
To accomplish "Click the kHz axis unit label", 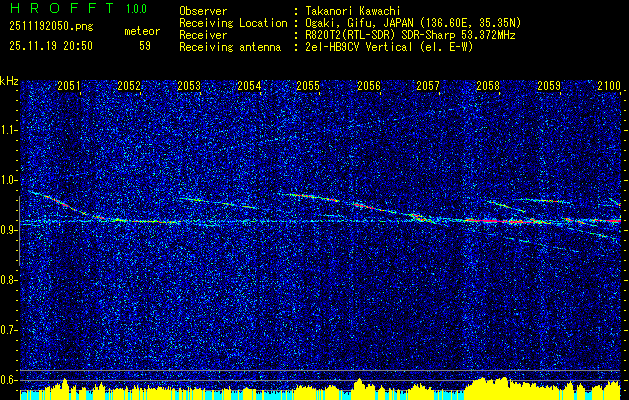I will pos(9,81).
